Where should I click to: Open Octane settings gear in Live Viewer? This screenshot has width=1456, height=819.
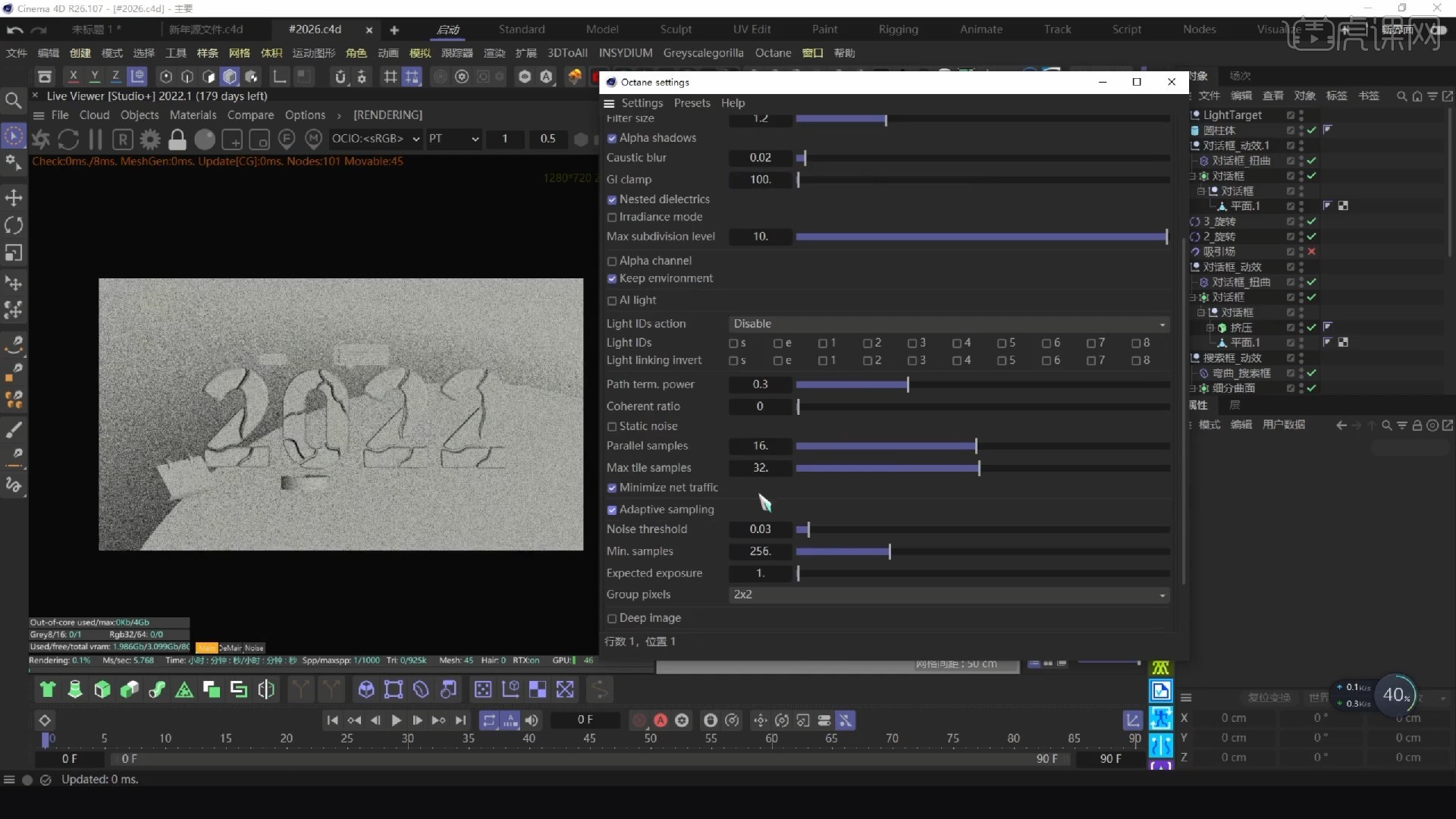click(x=150, y=140)
